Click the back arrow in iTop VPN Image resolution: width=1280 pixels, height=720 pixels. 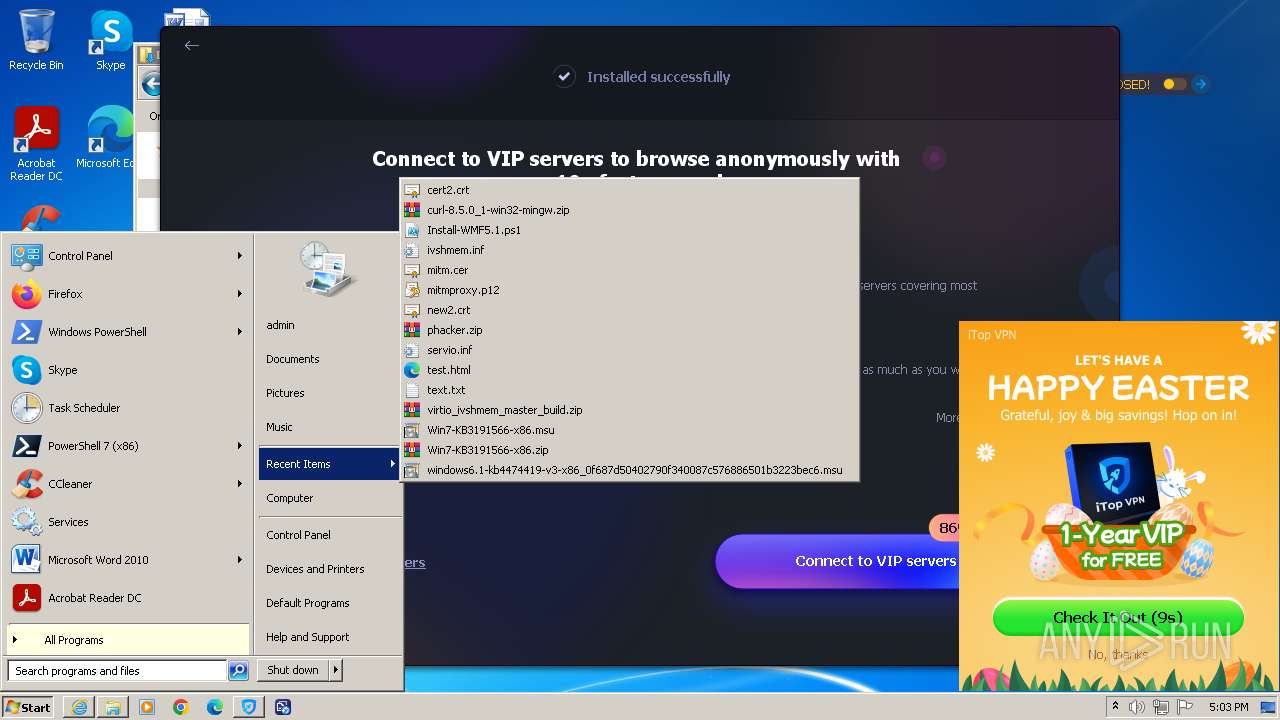point(192,45)
